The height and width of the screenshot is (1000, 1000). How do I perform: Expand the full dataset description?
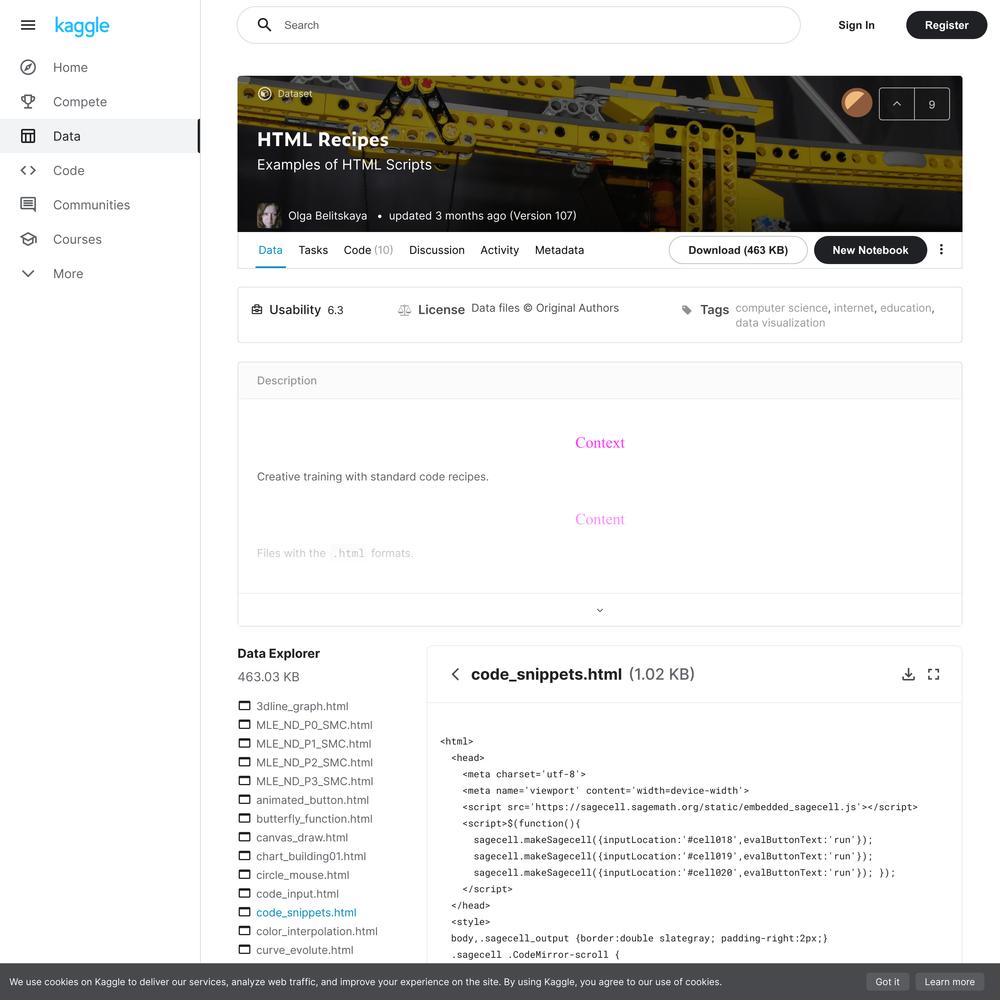coord(599,610)
